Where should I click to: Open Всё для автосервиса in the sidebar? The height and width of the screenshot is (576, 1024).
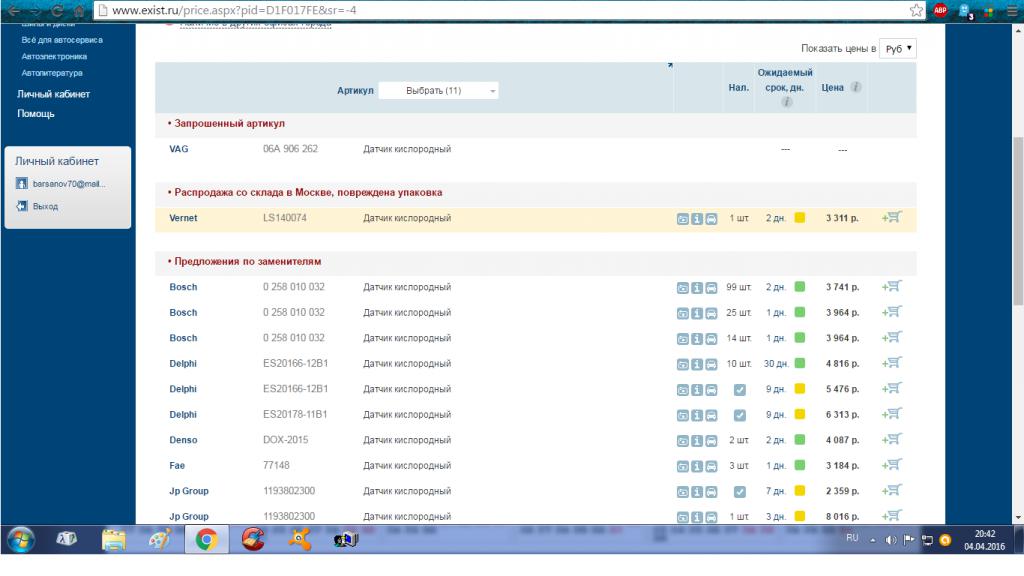point(62,40)
